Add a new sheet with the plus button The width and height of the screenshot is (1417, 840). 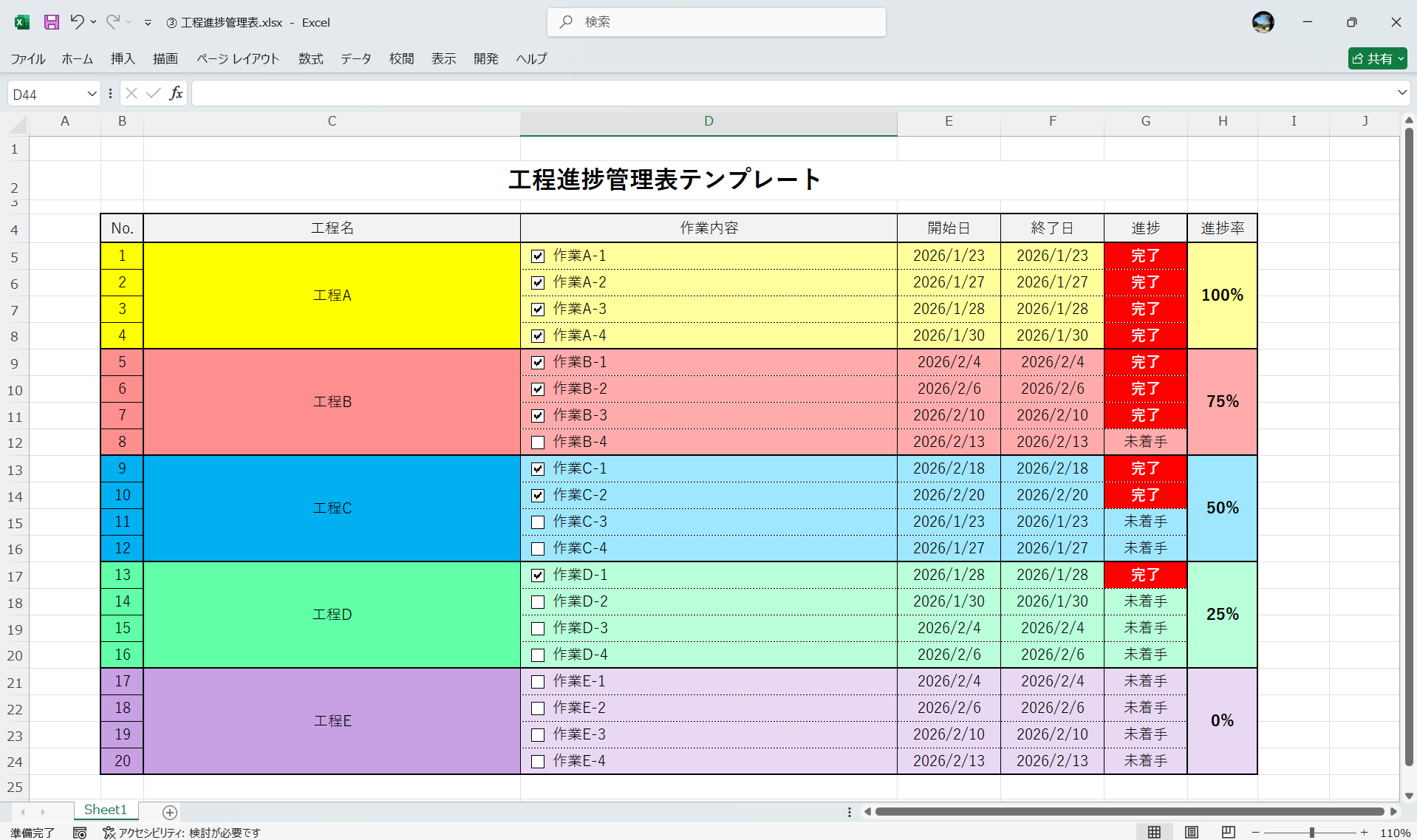pos(168,812)
